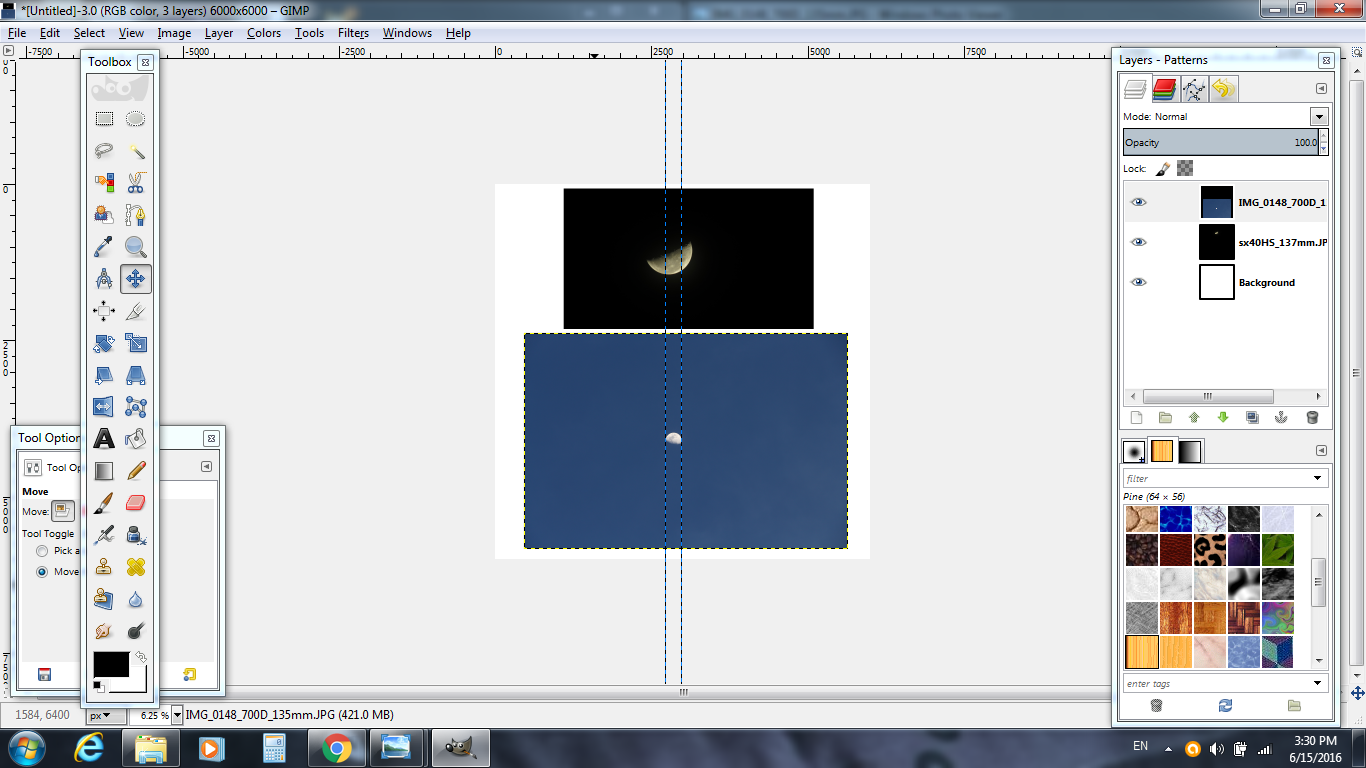This screenshot has height=768, width=1366.
Task: Open the Layer menu
Action: click(219, 33)
